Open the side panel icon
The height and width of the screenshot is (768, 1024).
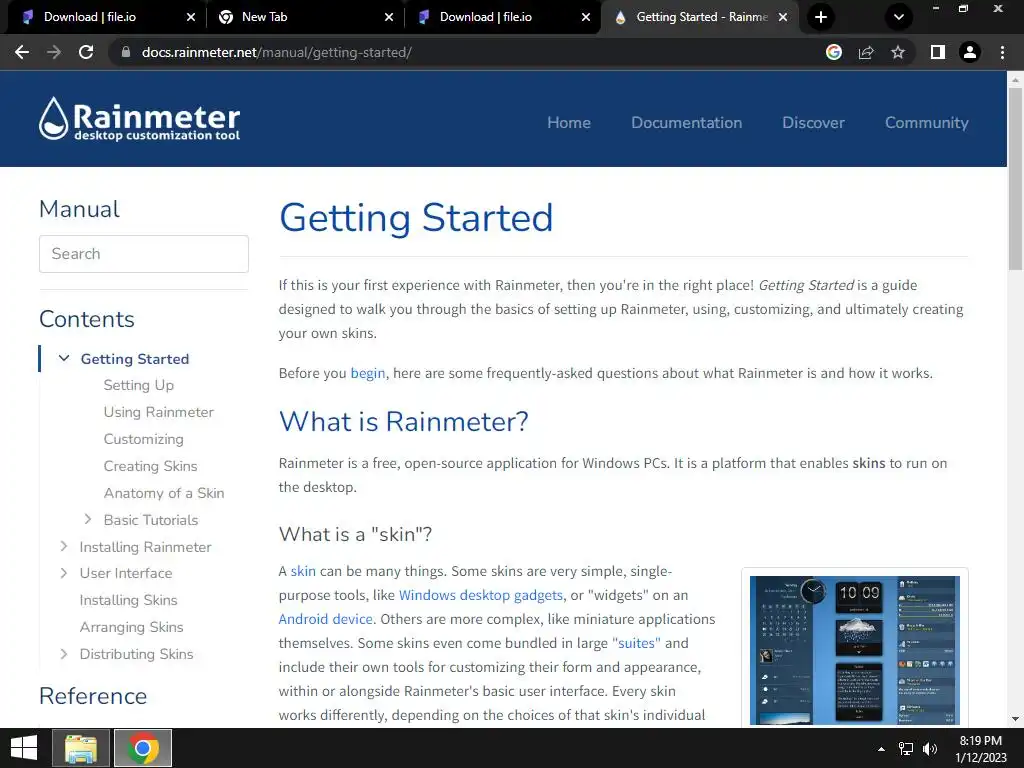click(x=938, y=52)
